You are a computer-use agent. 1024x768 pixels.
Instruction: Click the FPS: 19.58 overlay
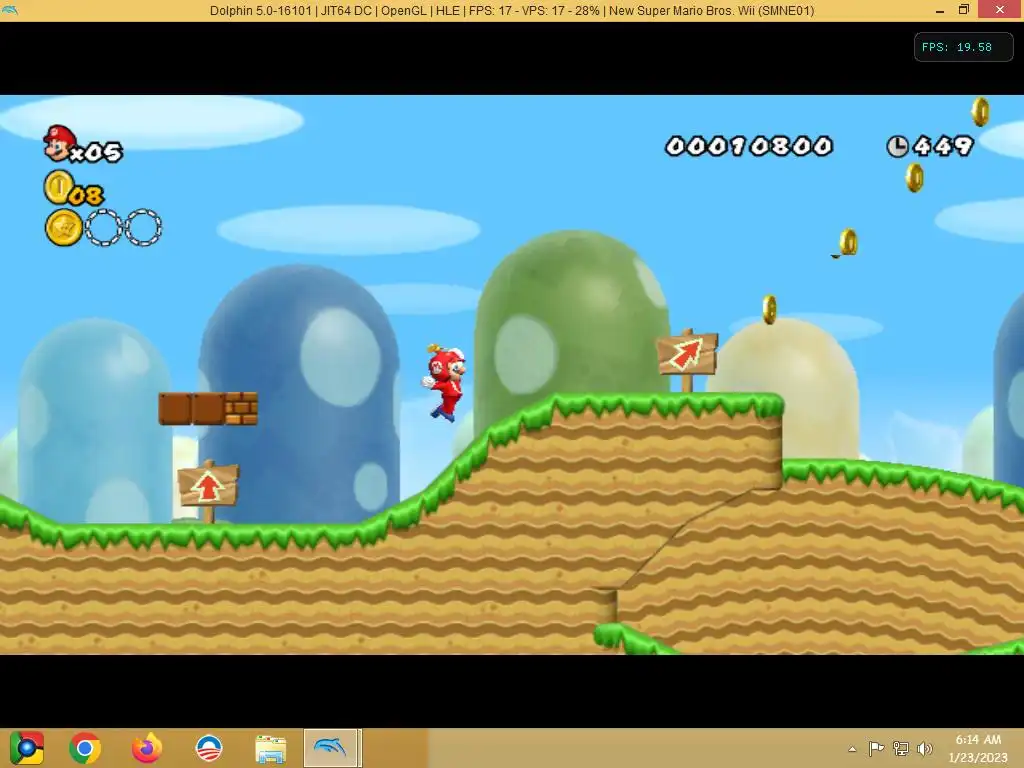coord(963,47)
